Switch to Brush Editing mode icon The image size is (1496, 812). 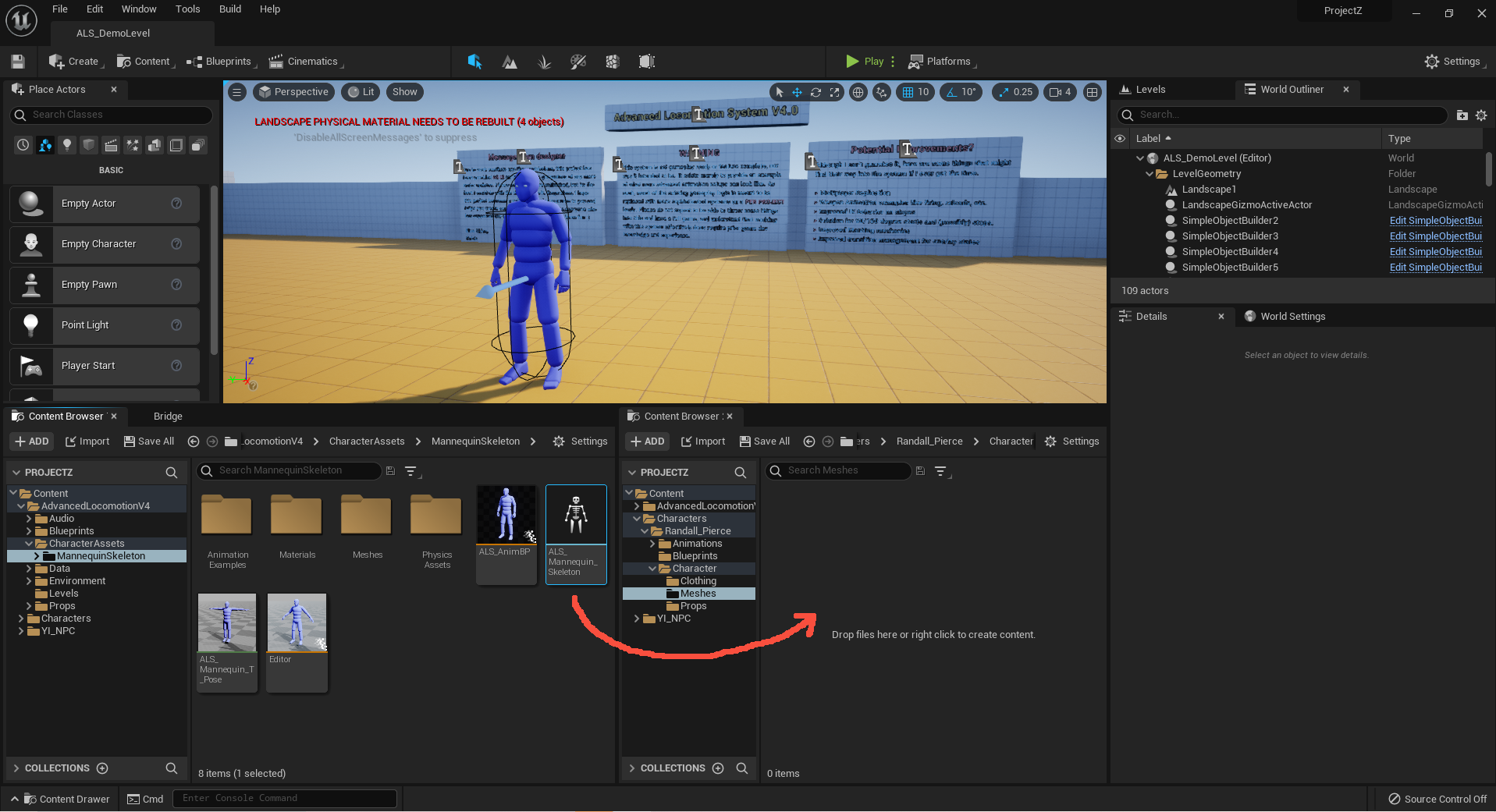647,62
